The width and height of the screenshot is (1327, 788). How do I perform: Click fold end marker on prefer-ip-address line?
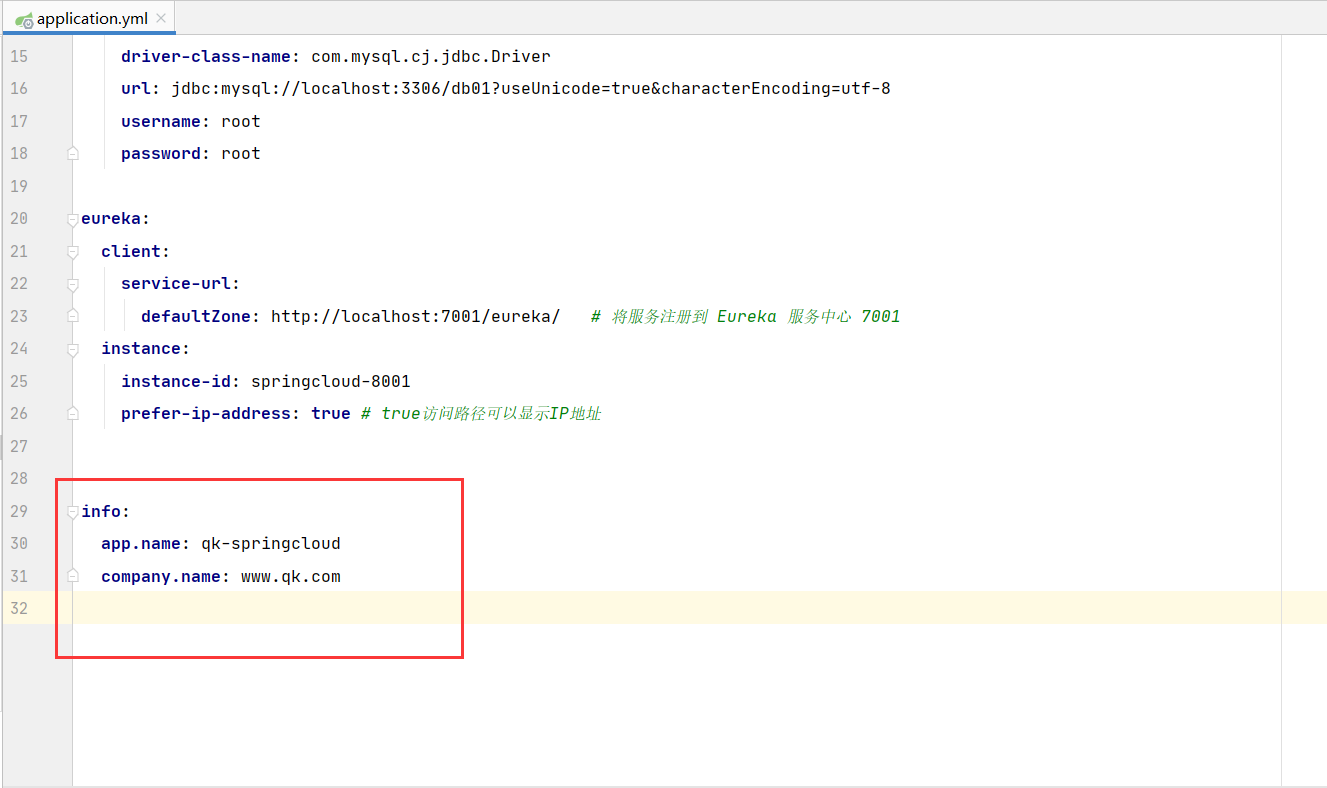pyautogui.click(x=72, y=414)
